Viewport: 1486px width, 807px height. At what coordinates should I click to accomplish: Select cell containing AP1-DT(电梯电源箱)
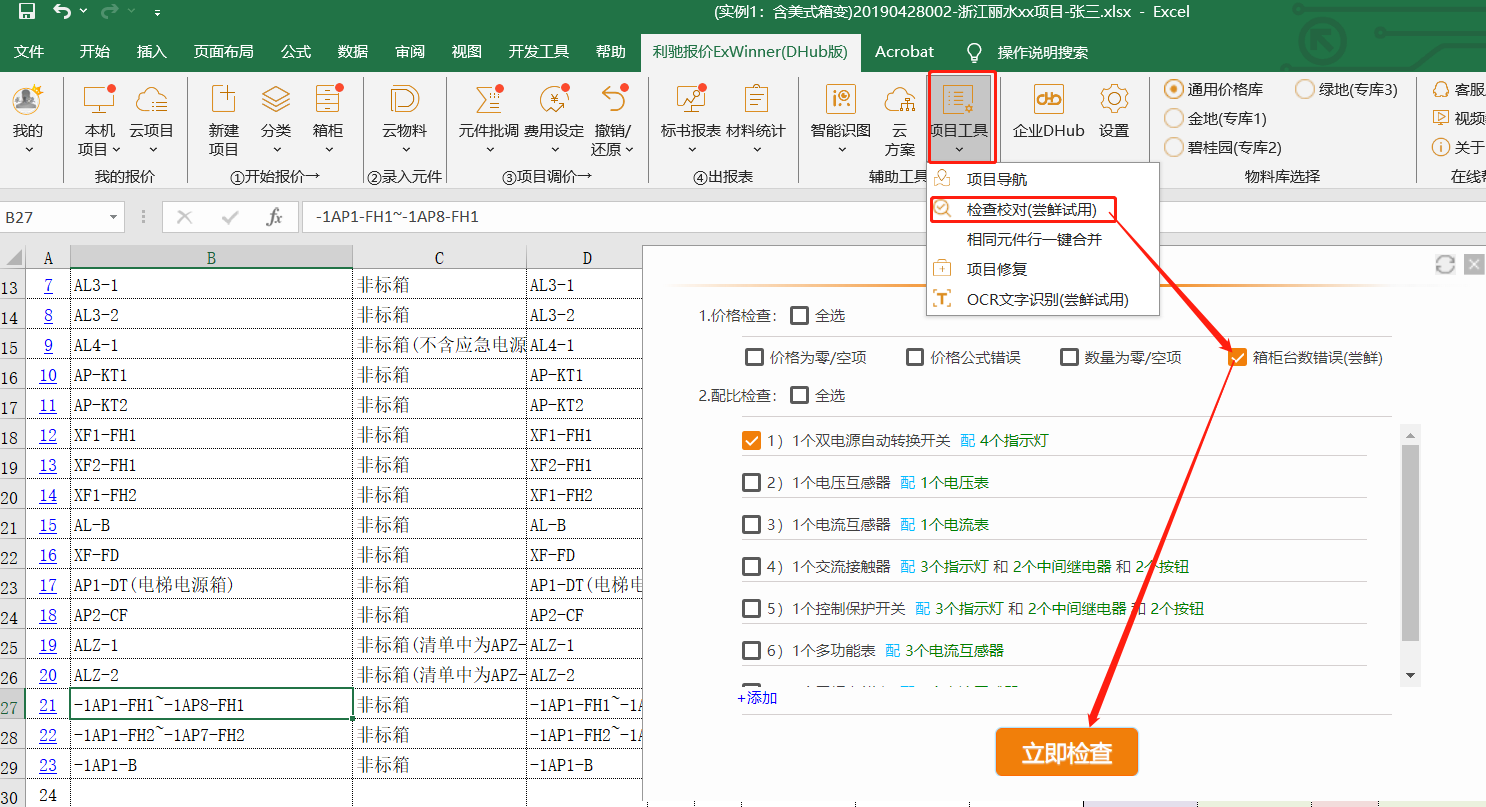coord(211,585)
